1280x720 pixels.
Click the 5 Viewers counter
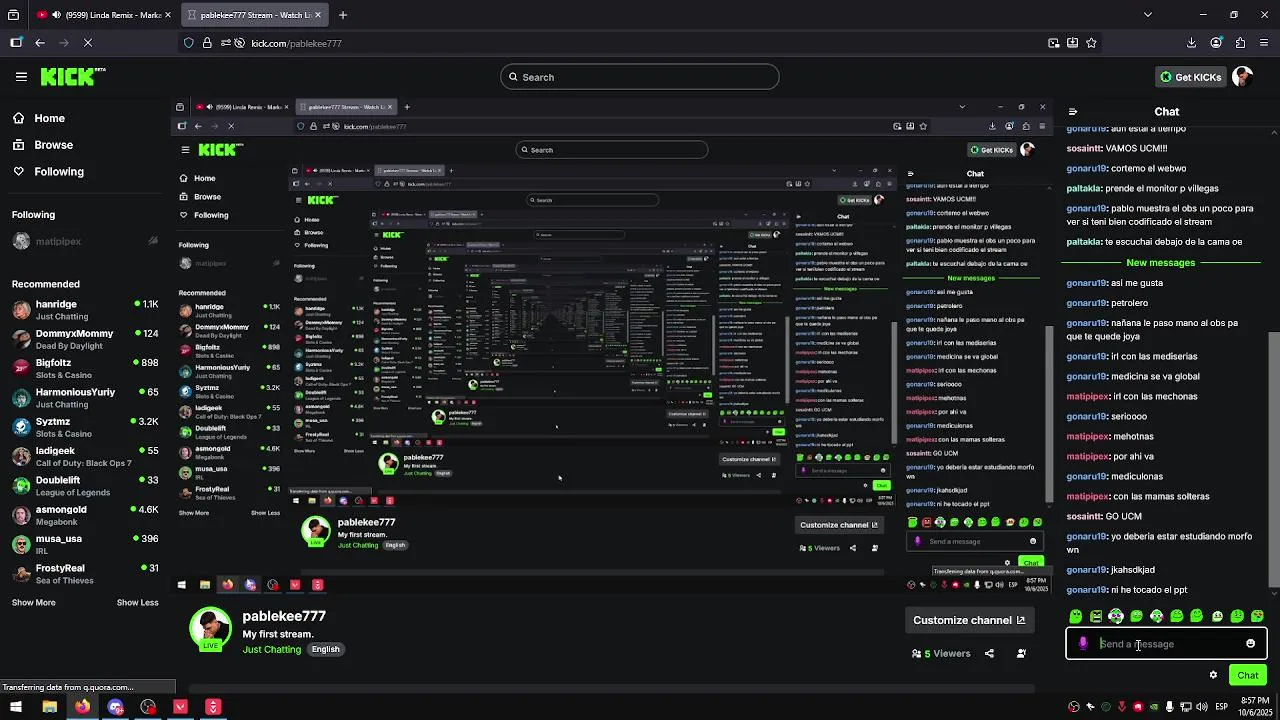[x=941, y=654]
